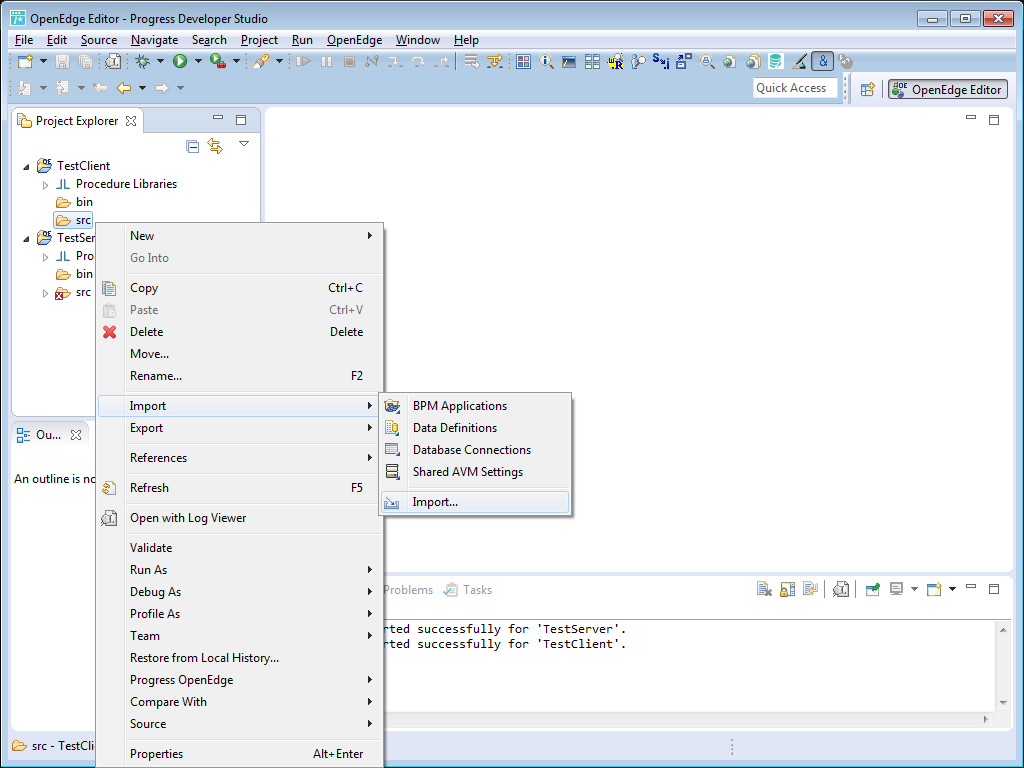Click the 'S to i' translate toolbar icon
The width and height of the screenshot is (1024, 768).
point(660,61)
